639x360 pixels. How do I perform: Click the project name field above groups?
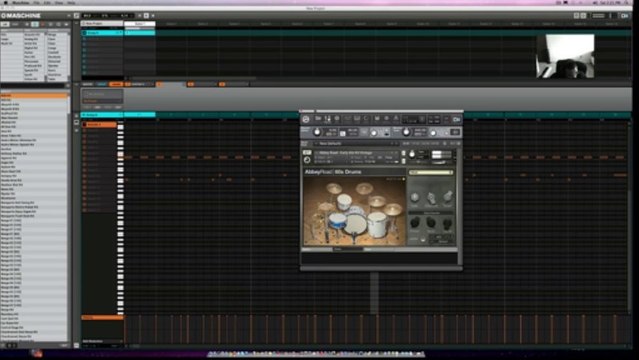coord(102,24)
